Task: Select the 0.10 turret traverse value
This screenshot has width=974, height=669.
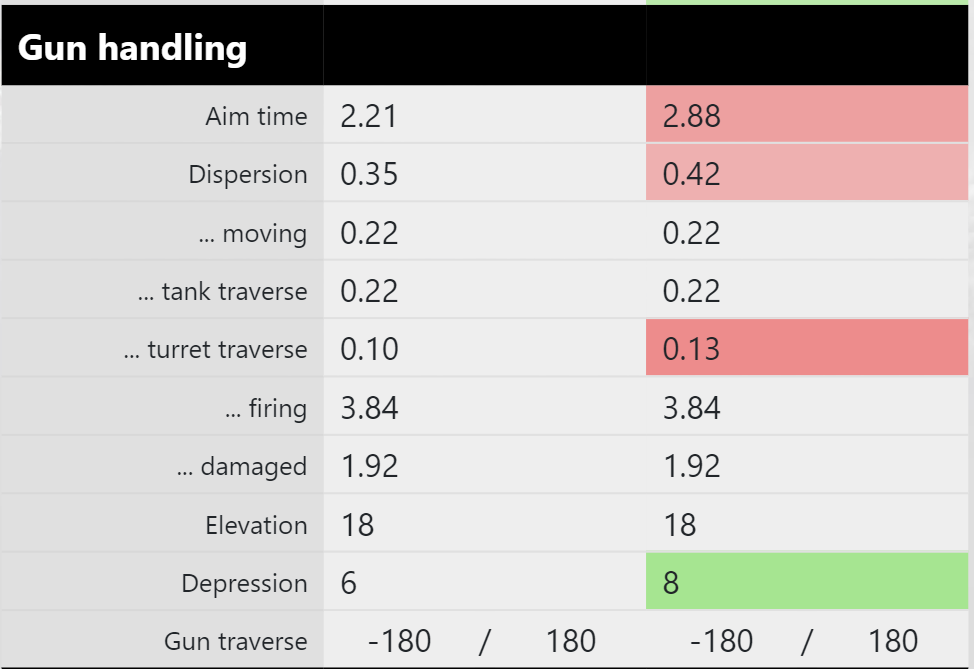Action: click(x=369, y=349)
